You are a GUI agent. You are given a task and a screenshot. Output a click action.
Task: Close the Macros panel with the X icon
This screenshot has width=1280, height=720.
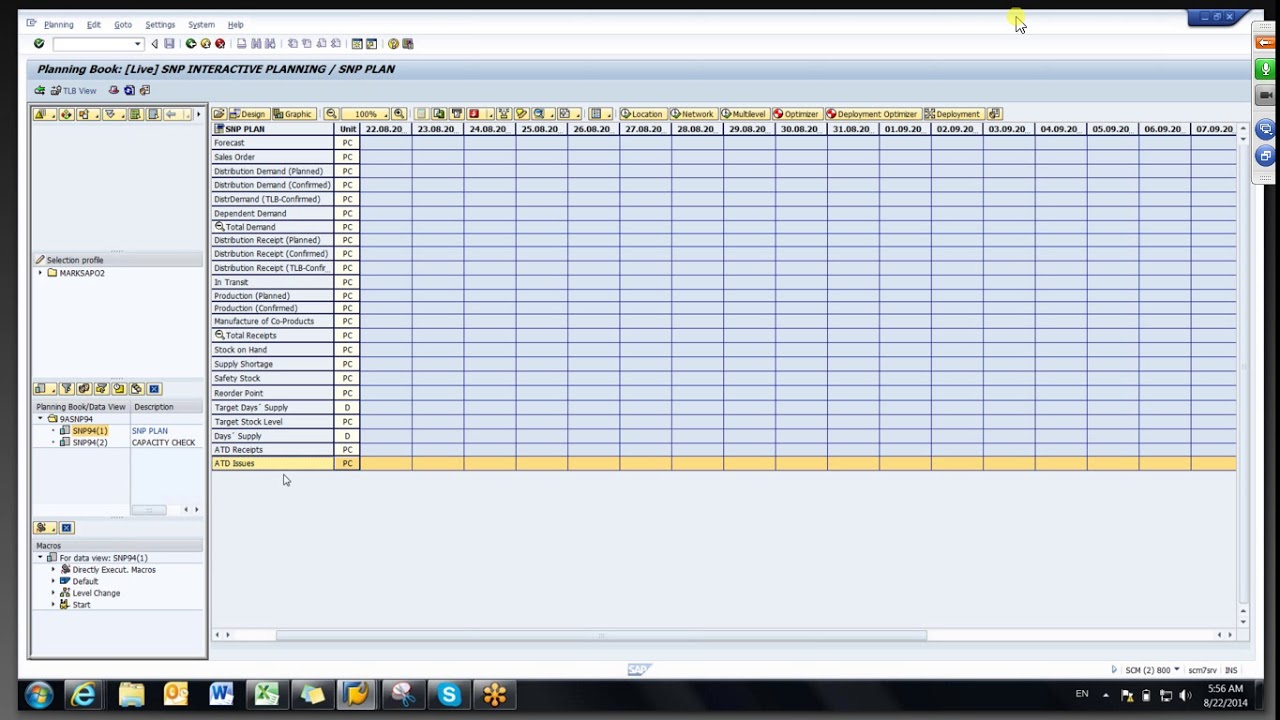click(x=67, y=528)
